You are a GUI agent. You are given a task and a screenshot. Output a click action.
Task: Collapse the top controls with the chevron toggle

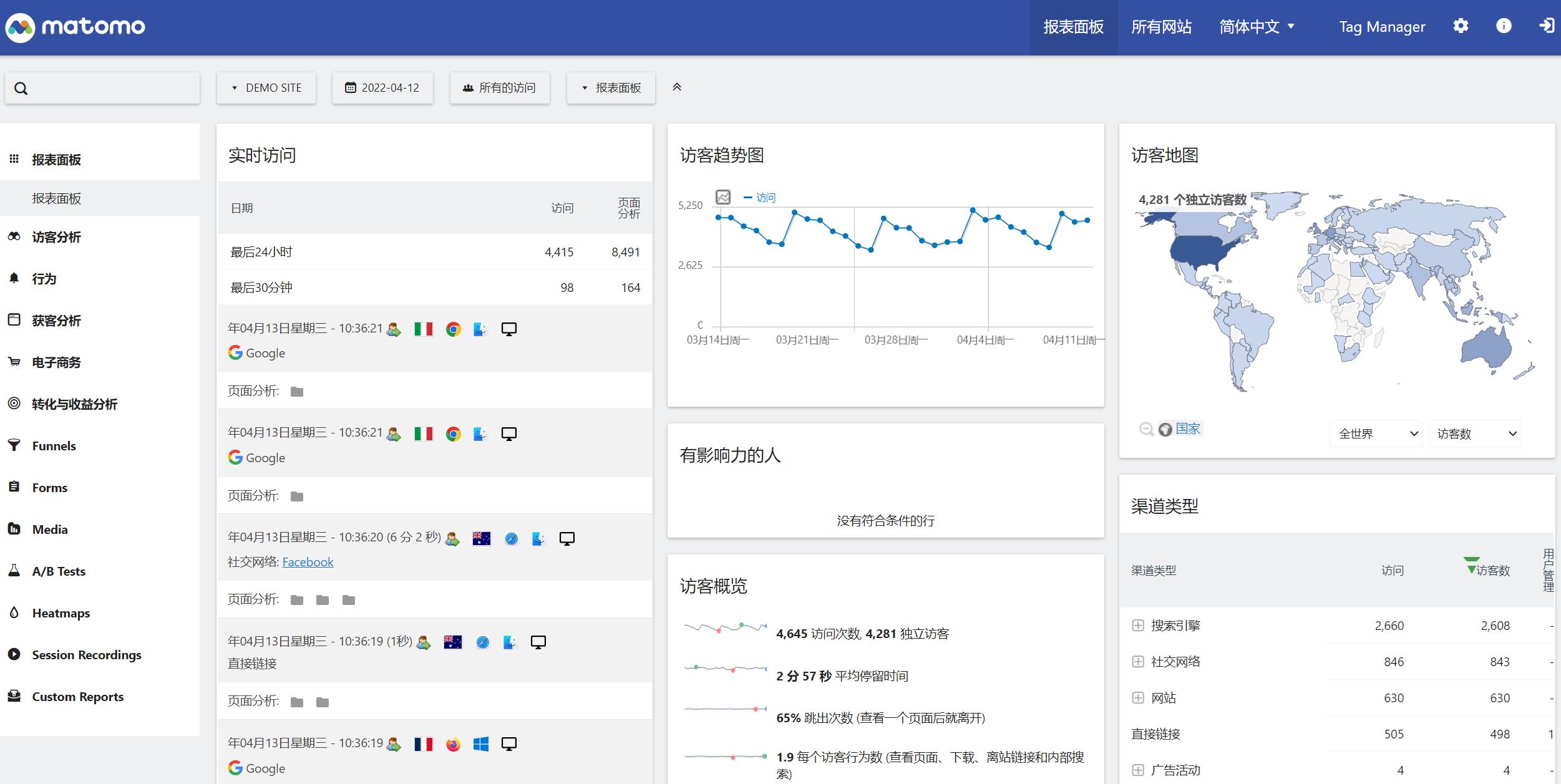677,87
